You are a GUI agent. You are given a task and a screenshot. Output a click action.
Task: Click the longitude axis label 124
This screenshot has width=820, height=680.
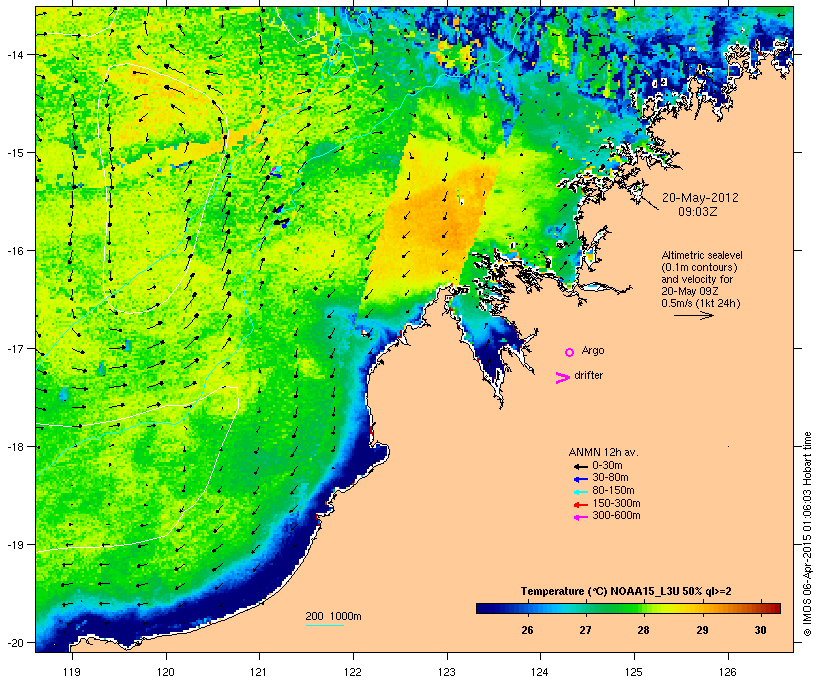pyautogui.click(x=540, y=672)
